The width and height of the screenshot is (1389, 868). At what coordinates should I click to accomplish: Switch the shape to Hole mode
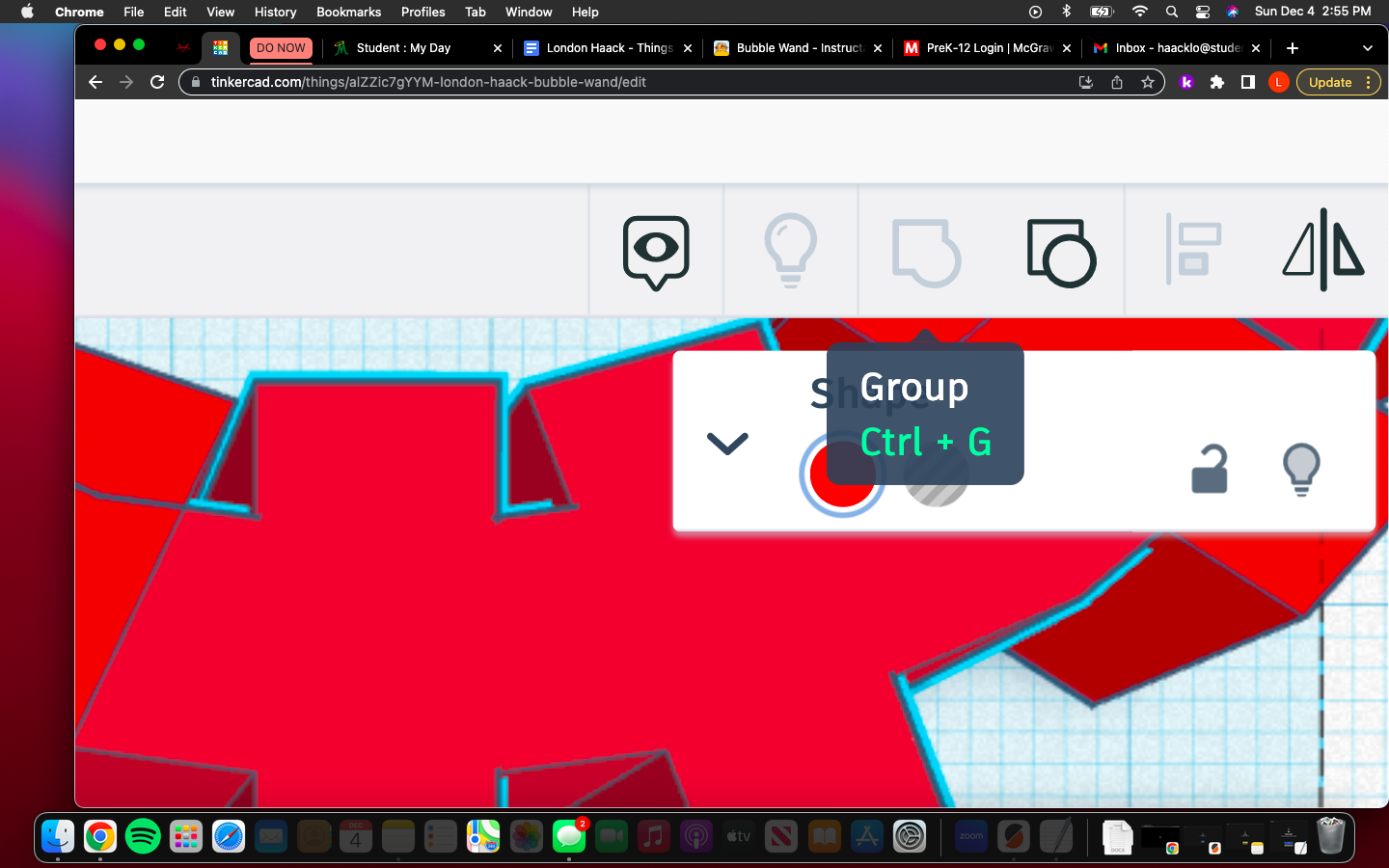(x=936, y=475)
